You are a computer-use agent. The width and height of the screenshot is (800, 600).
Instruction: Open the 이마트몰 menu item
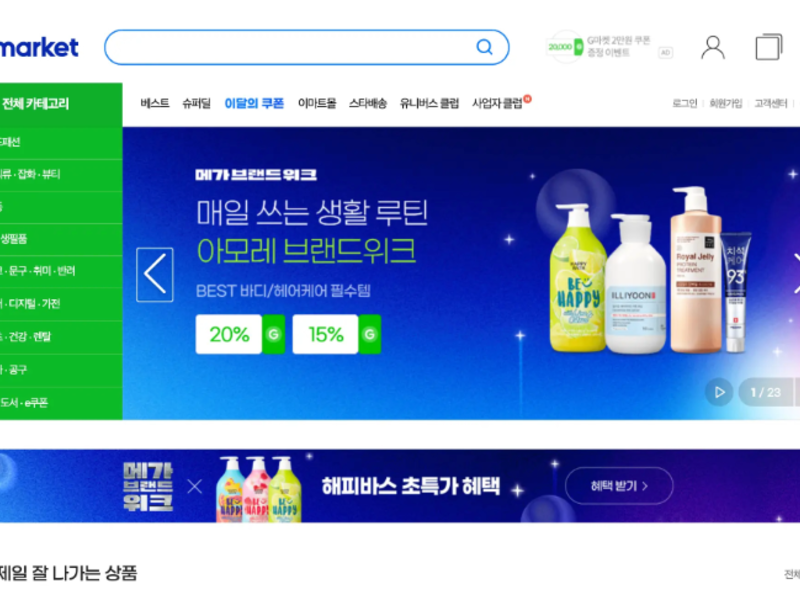[x=317, y=103]
